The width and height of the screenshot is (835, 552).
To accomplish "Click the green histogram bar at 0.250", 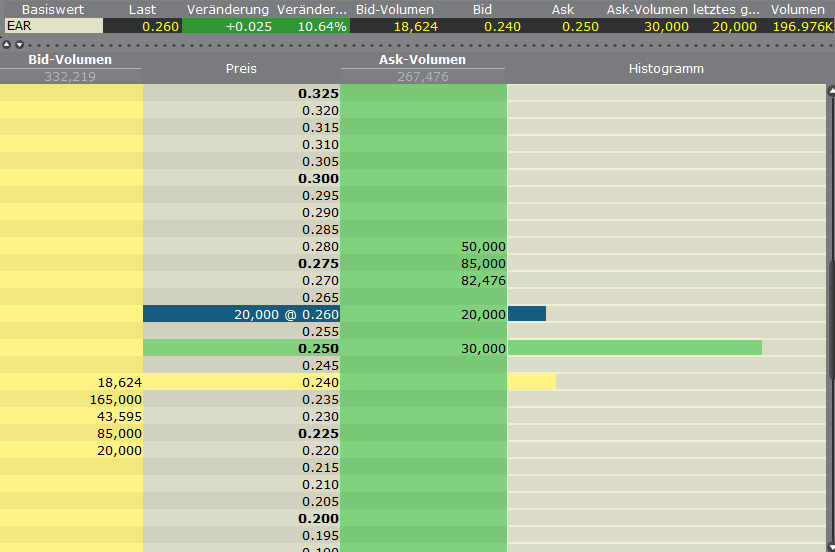I will 635,348.
